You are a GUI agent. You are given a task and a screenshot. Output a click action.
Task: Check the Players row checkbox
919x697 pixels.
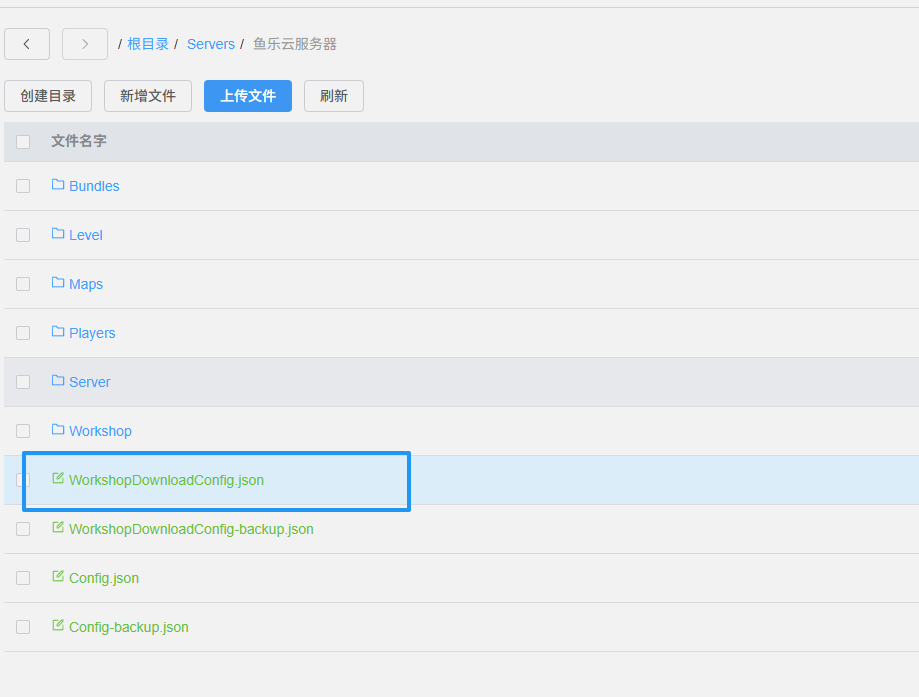[23, 333]
